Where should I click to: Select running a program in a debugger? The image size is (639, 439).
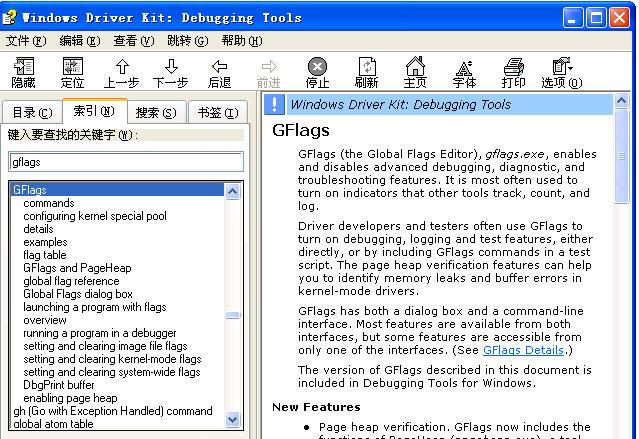click(100, 333)
